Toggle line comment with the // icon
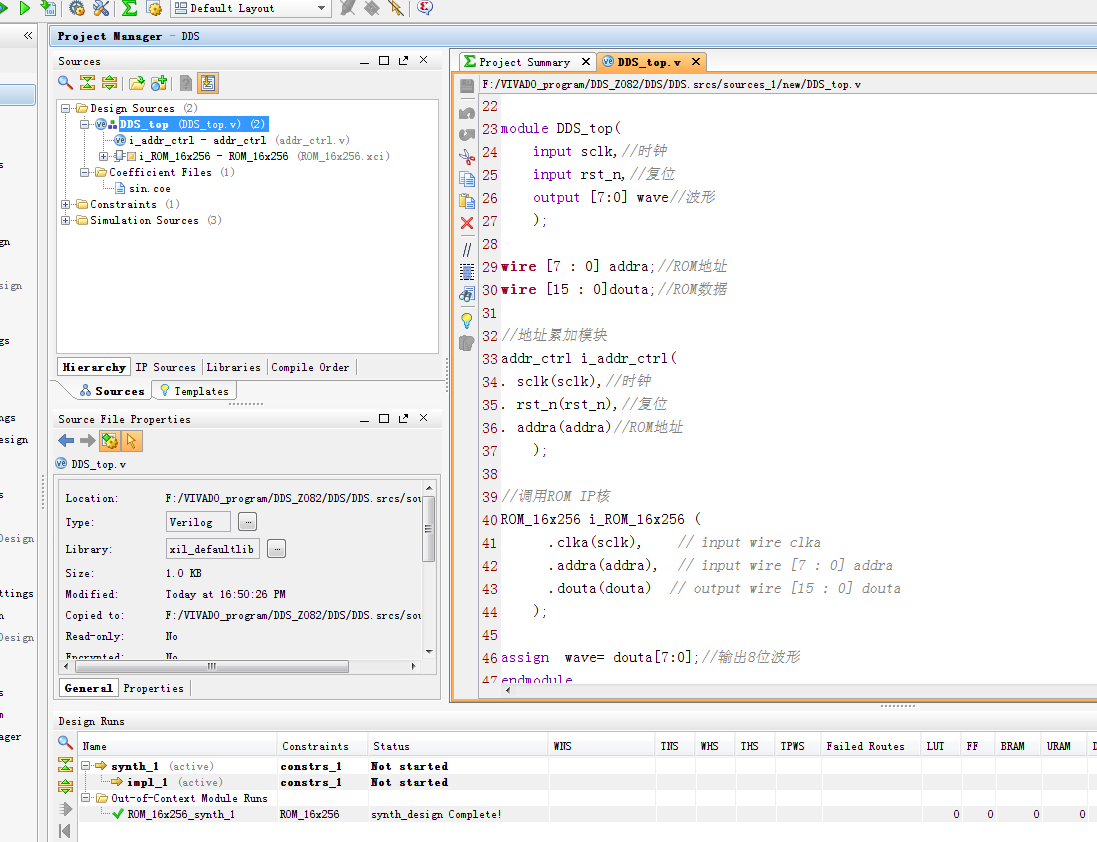 [467, 249]
